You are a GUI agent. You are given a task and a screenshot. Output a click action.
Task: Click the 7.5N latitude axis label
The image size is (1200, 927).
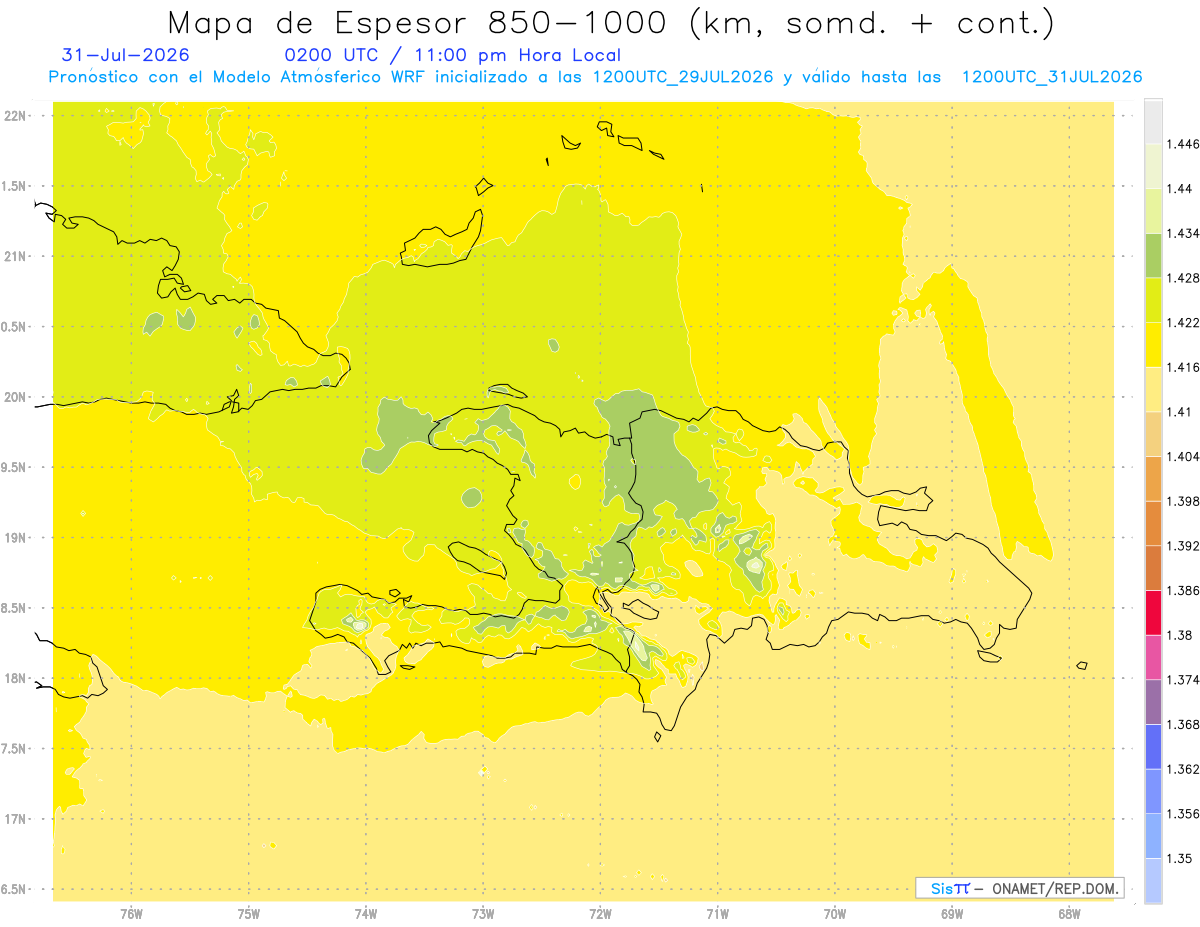click(x=14, y=749)
